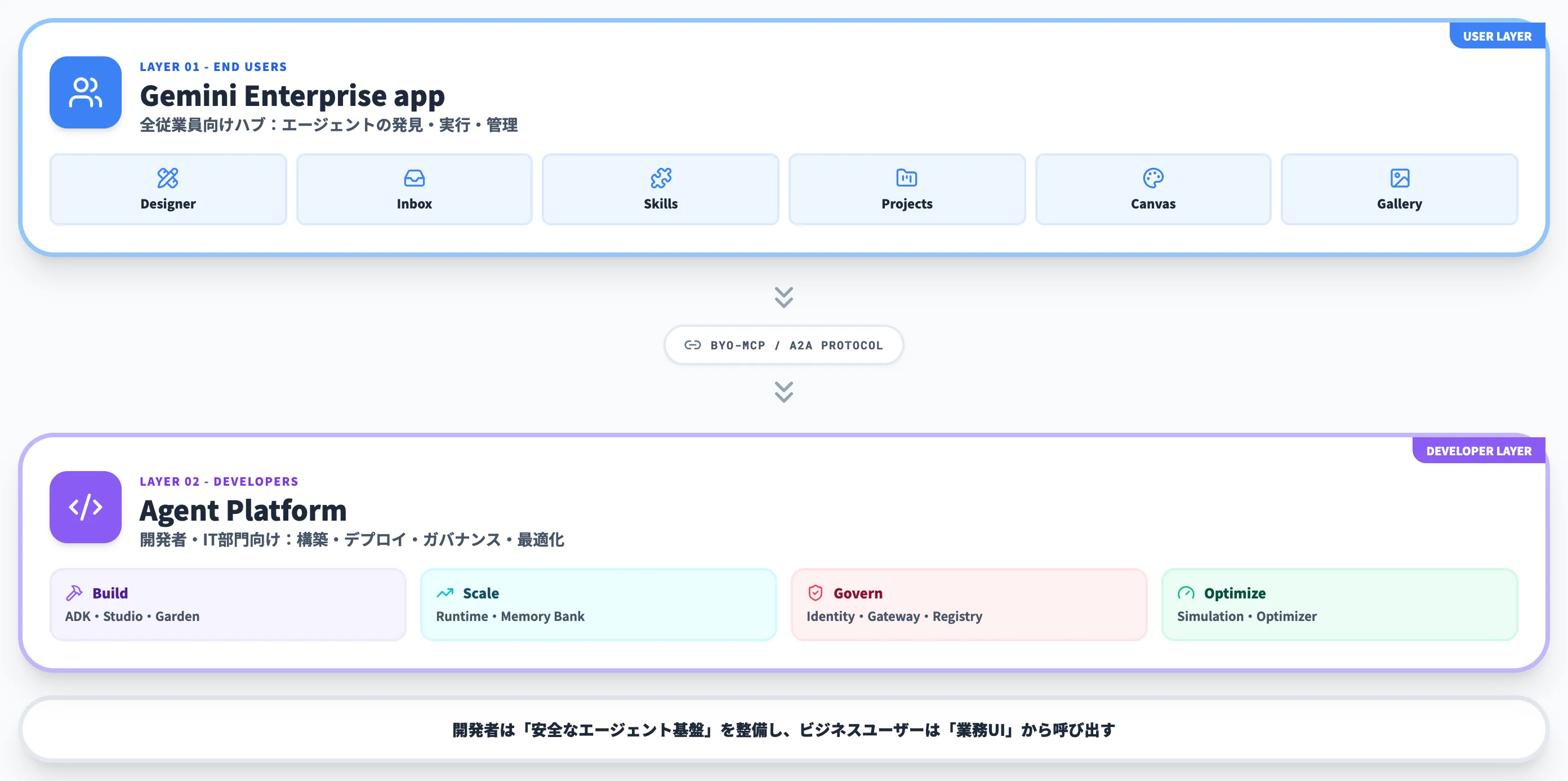The height and width of the screenshot is (781, 1568).
Task: Select the Projects folder icon
Action: click(906, 177)
